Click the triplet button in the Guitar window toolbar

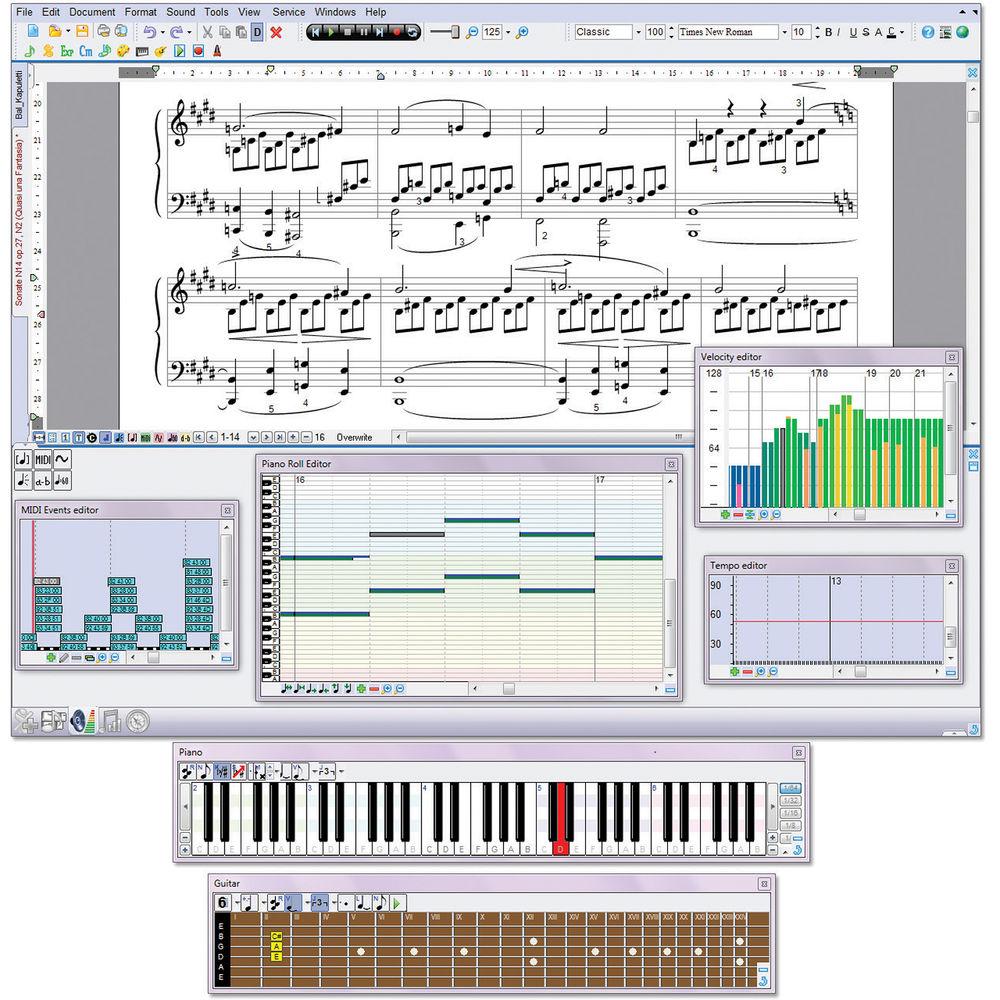(x=319, y=904)
